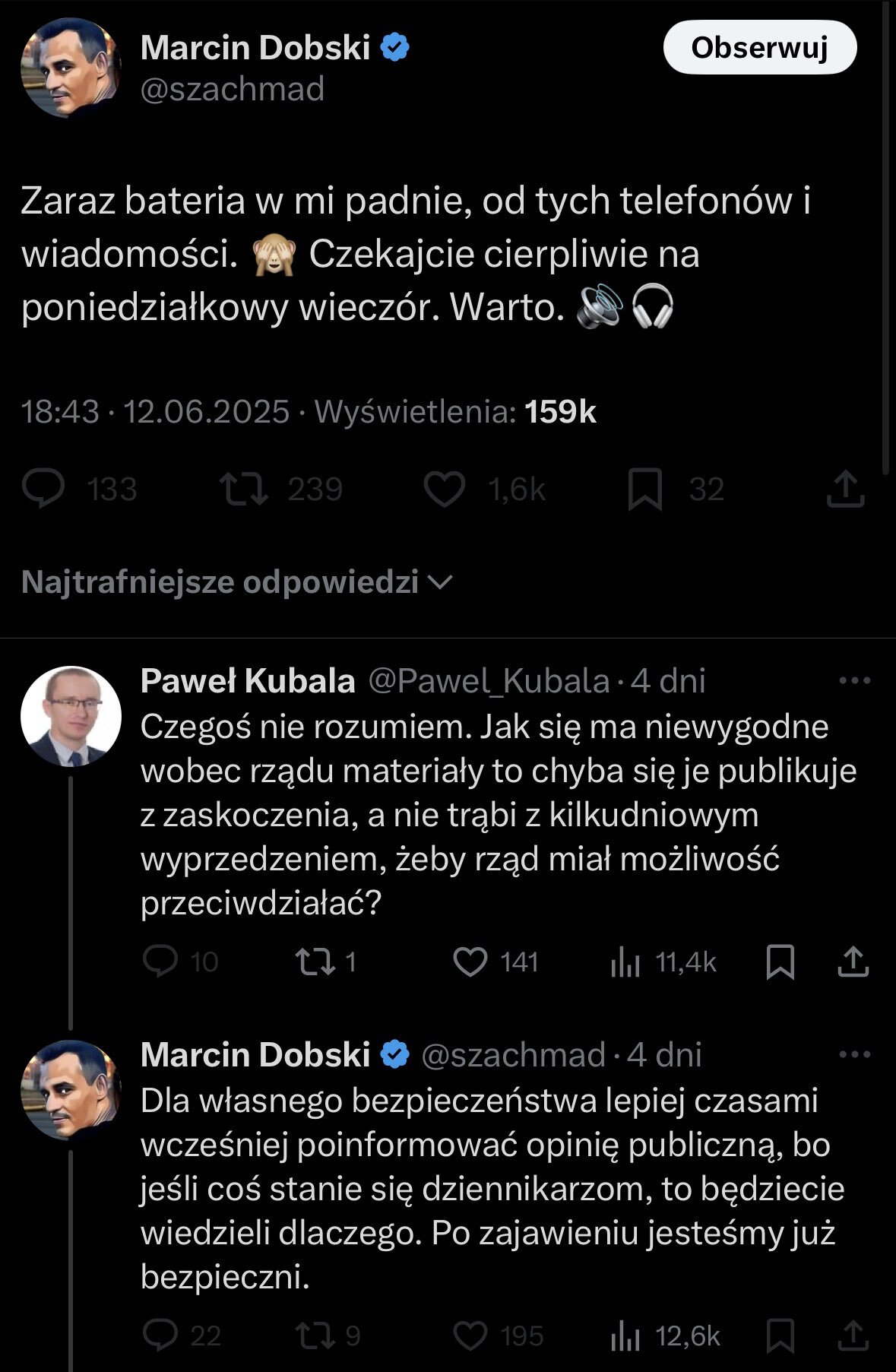896x1372 pixels.
Task: Like Paweł Kubala's comment with 141 likes
Action: 470,962
